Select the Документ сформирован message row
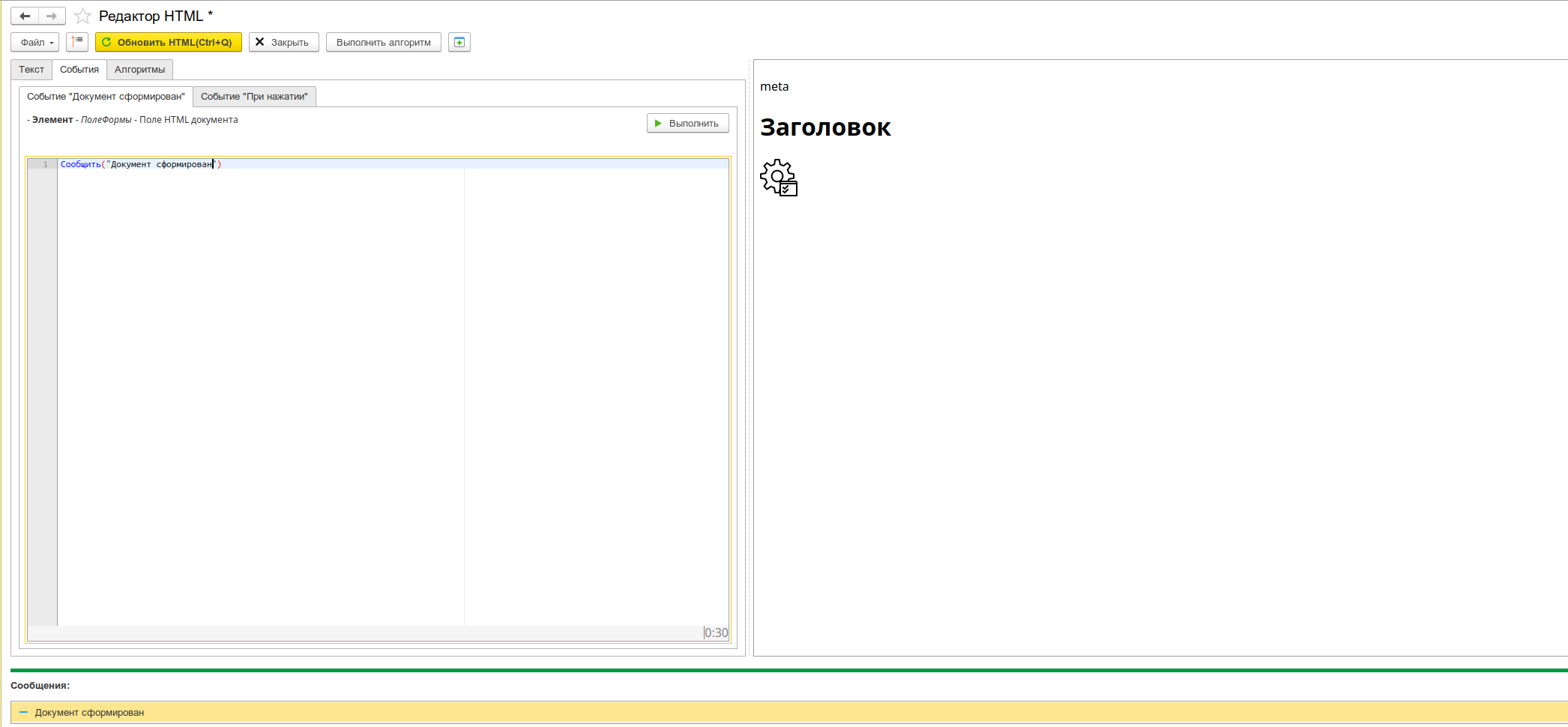 click(789, 713)
